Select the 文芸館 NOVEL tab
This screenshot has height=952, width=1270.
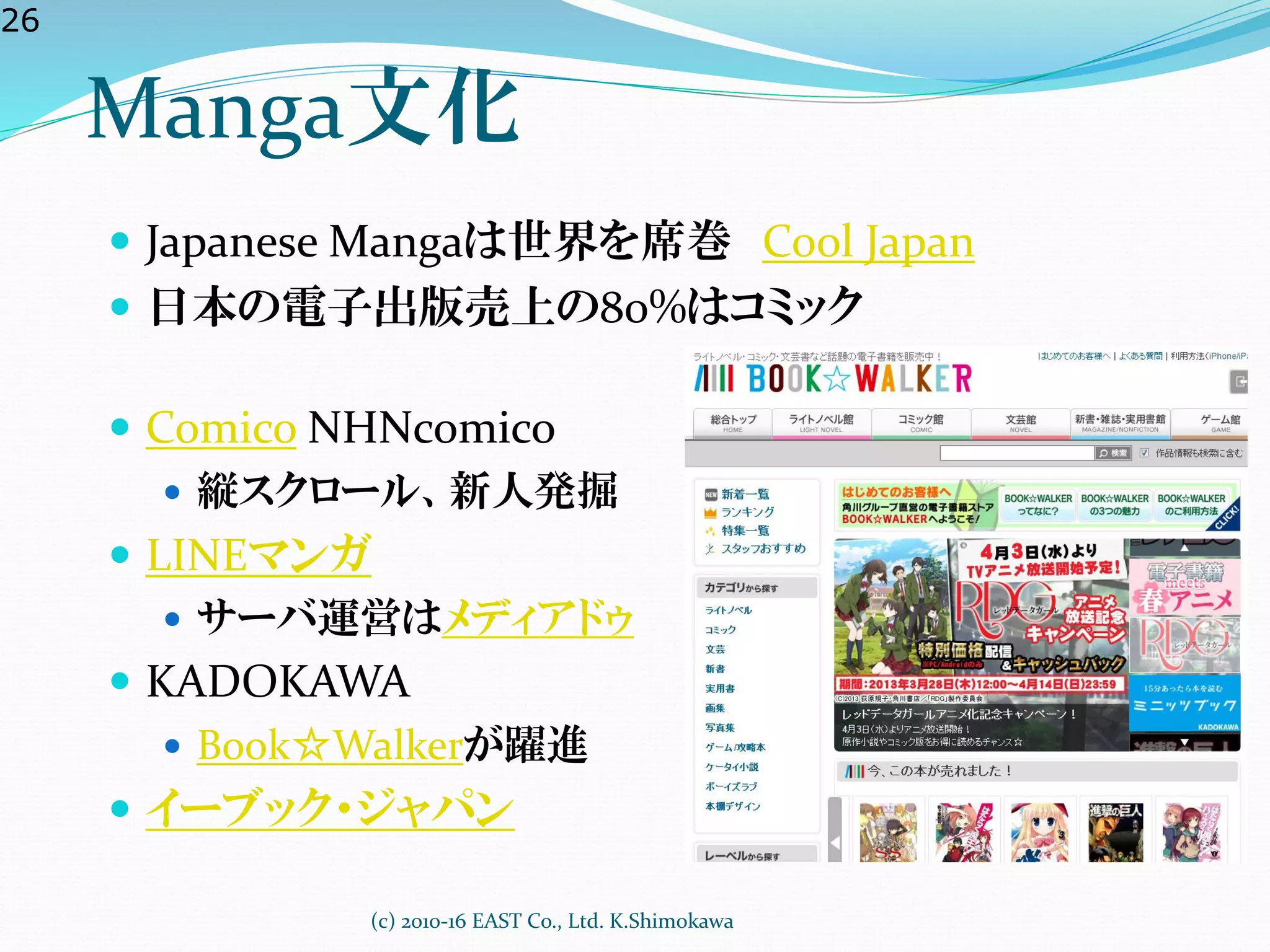1020,423
